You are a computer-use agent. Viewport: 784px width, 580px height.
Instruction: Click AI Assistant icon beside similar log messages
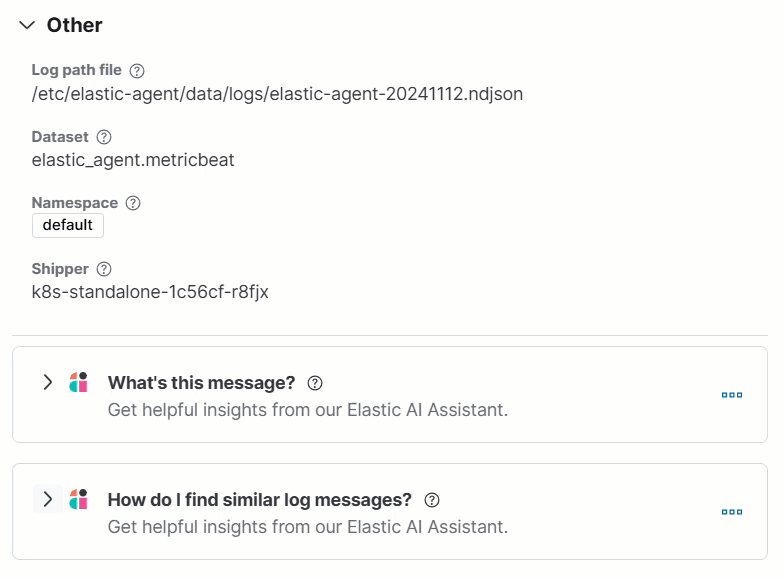[78, 499]
